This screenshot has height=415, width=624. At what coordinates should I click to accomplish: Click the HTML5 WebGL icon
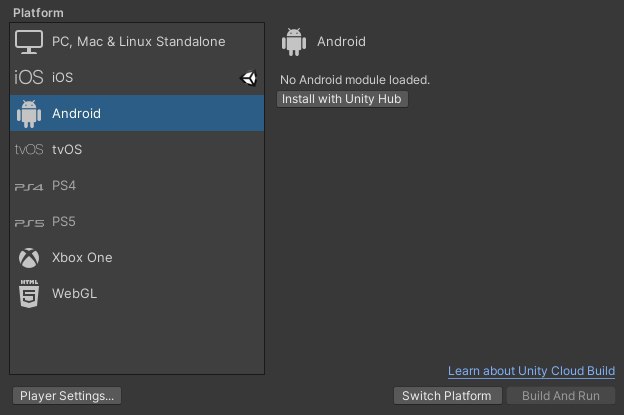point(29,294)
